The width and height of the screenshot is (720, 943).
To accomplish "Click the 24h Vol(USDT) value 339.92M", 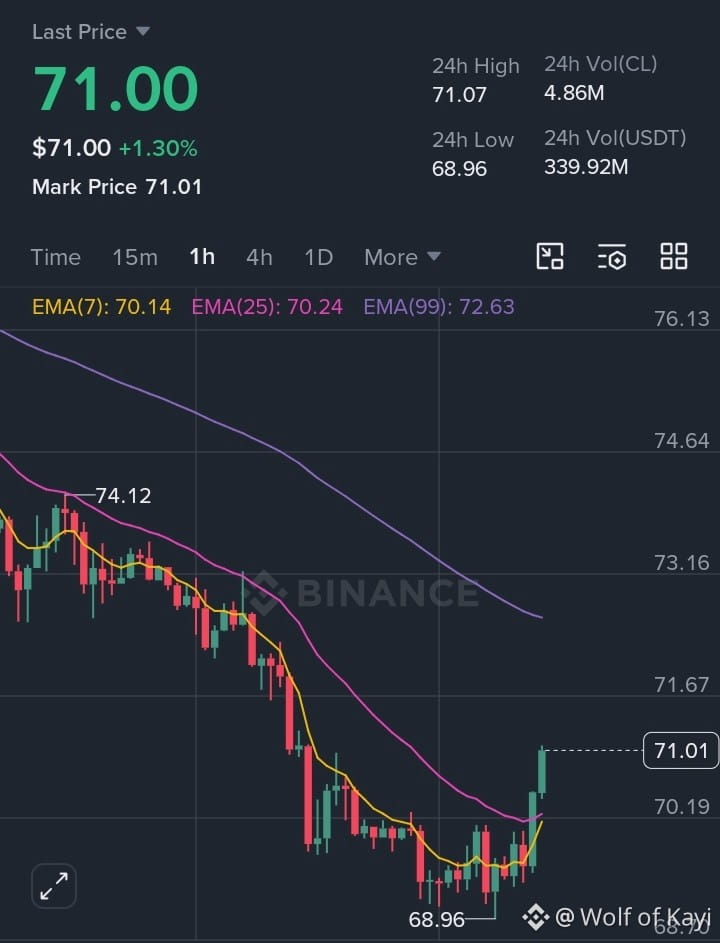I will point(586,167).
